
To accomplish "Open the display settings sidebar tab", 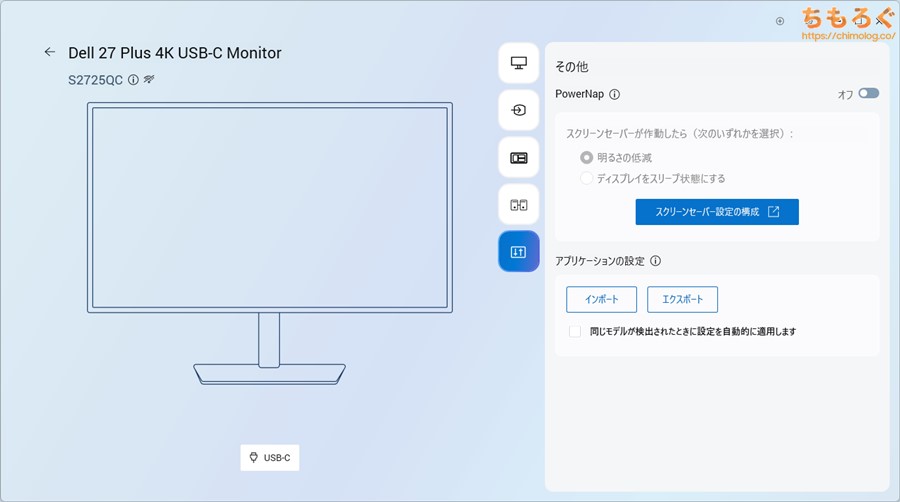I will 518,63.
